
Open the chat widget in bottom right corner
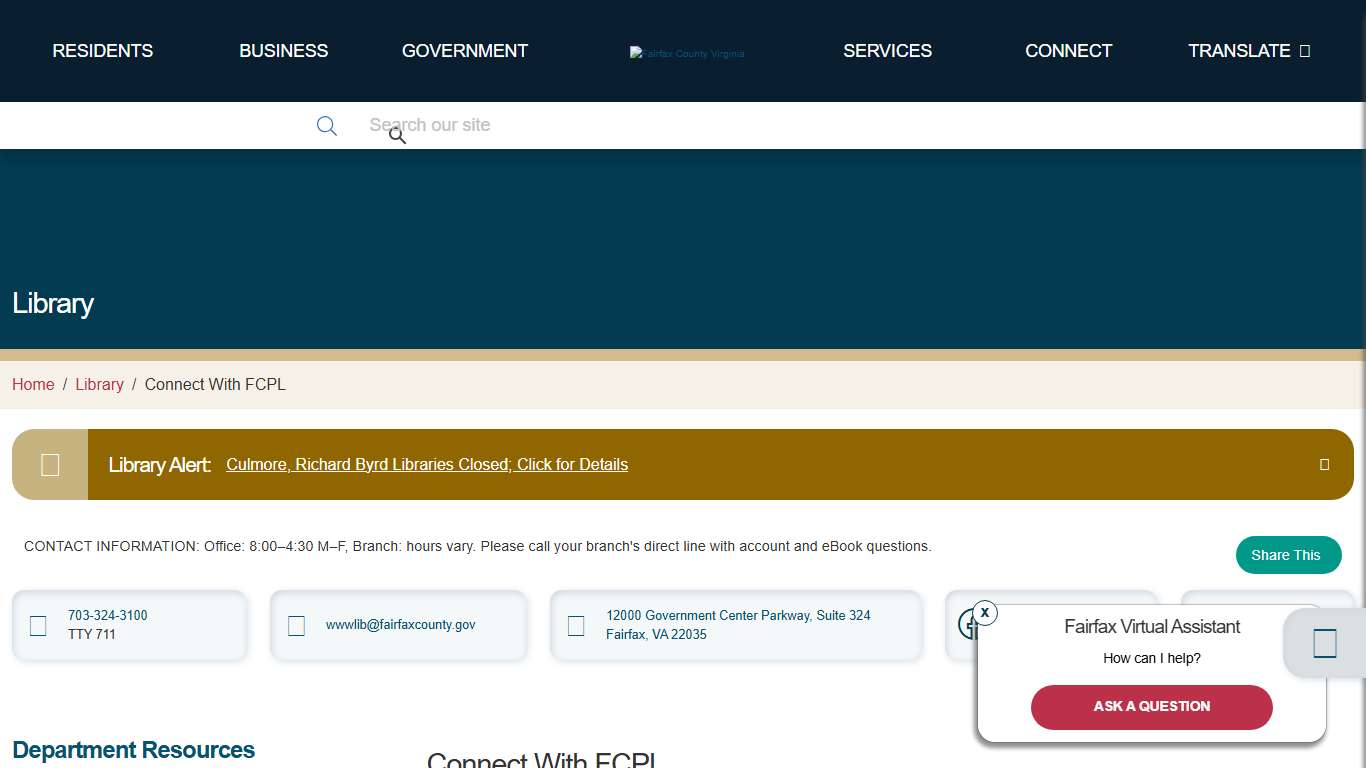coord(1324,643)
